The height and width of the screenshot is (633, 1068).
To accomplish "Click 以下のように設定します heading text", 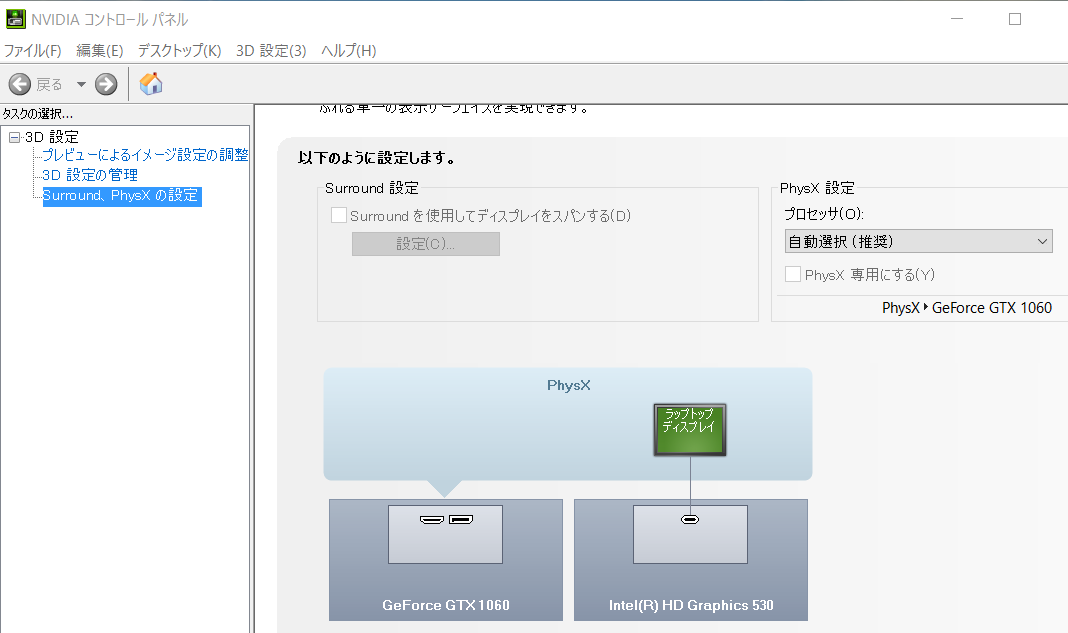I will click(x=377, y=158).
